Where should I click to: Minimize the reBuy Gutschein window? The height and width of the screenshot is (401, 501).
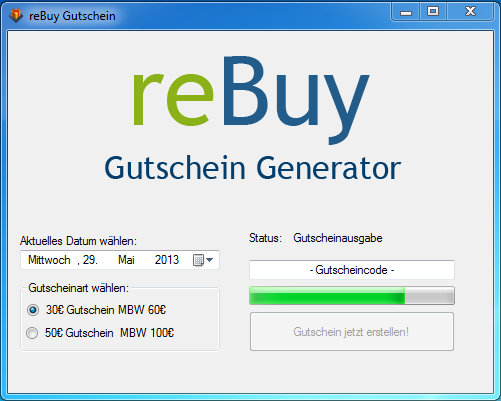406,12
